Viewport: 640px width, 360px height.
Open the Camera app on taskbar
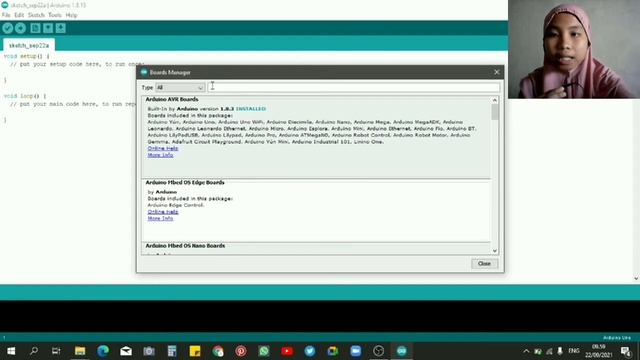click(x=149, y=351)
